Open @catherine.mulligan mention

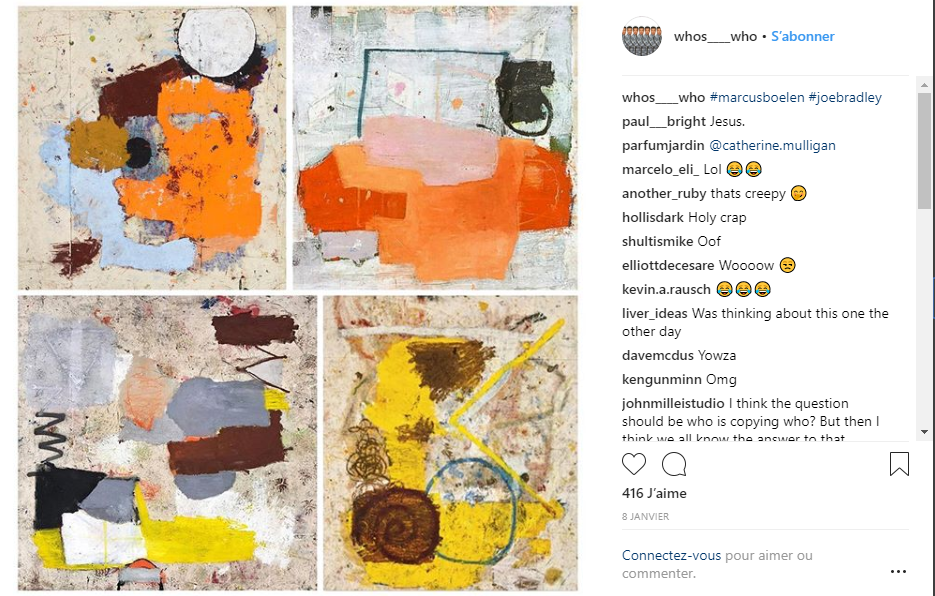pos(772,146)
